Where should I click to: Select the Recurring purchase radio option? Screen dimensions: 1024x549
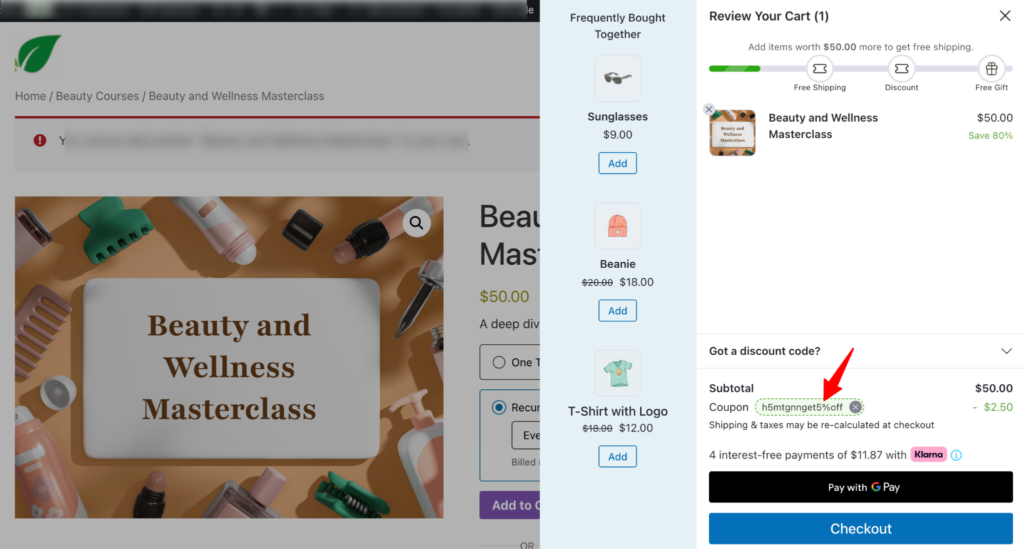click(499, 407)
